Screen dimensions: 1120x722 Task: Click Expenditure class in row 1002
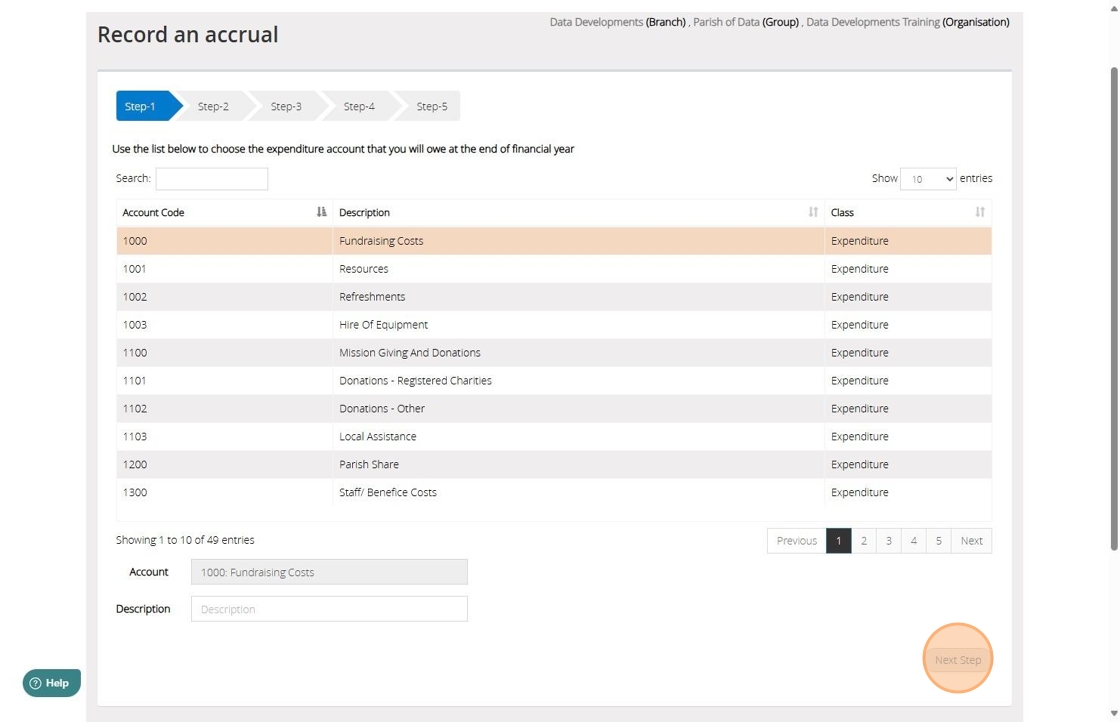(859, 296)
